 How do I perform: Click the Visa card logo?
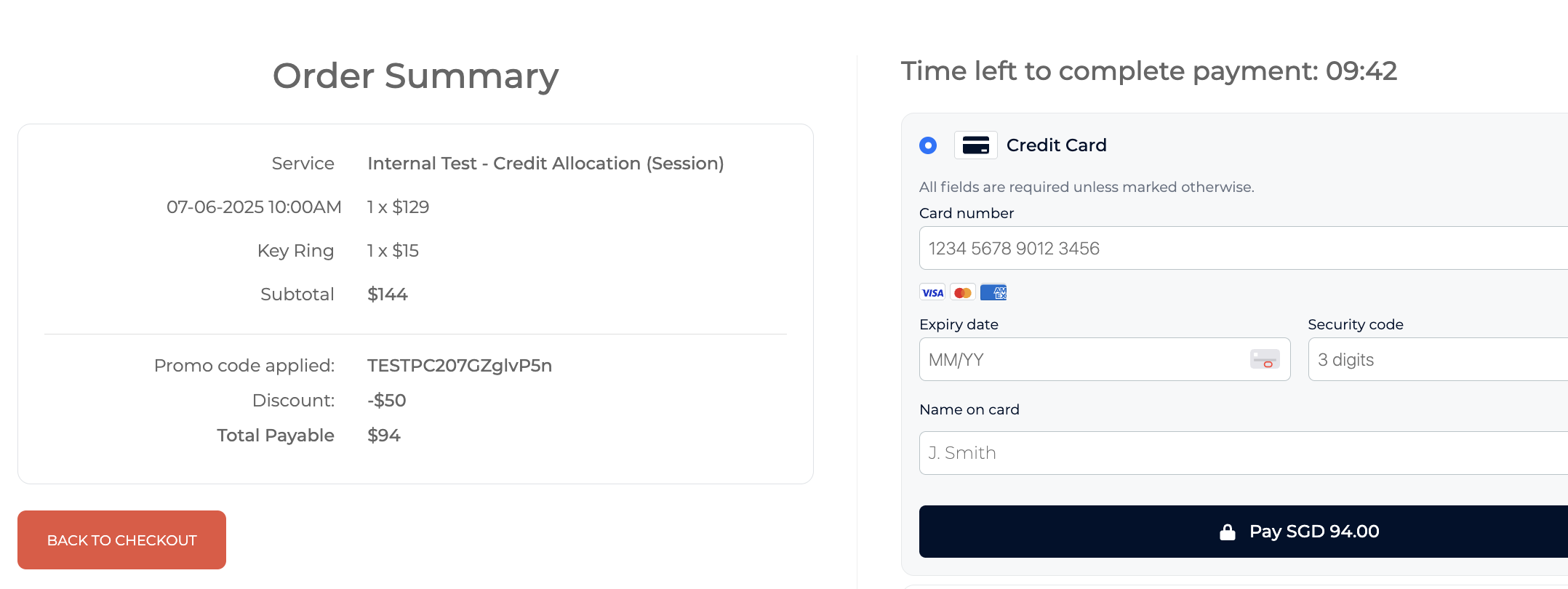coord(932,292)
